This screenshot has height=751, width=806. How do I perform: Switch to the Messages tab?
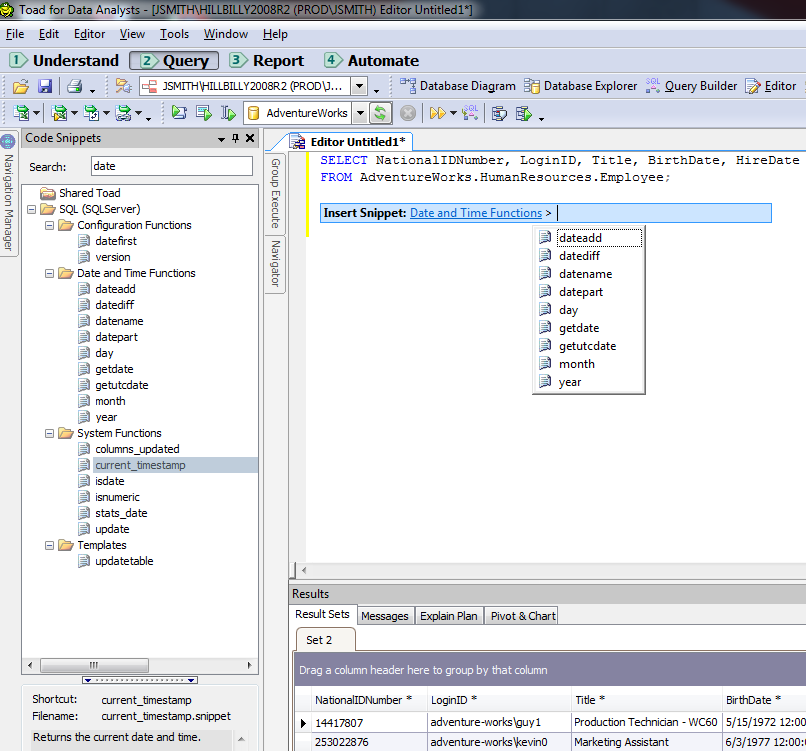tap(384, 616)
